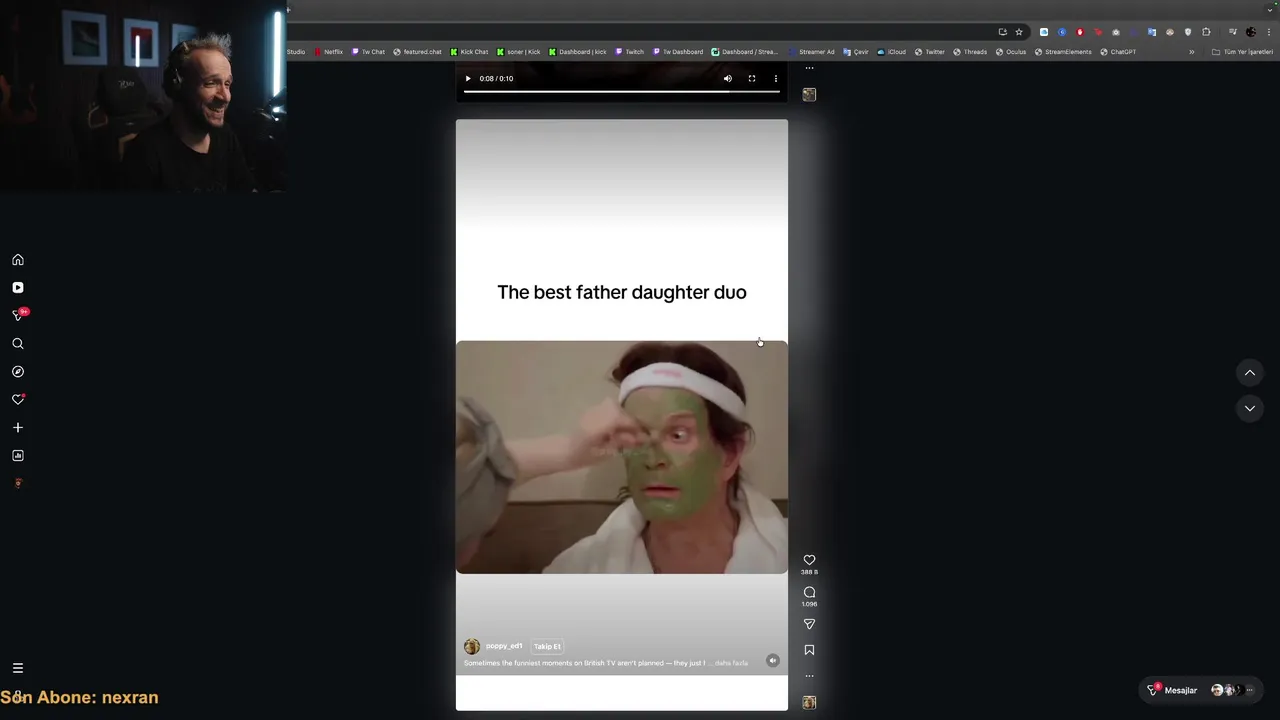
Task: Open the browser Extensions puzzle icon
Action: [1206, 32]
